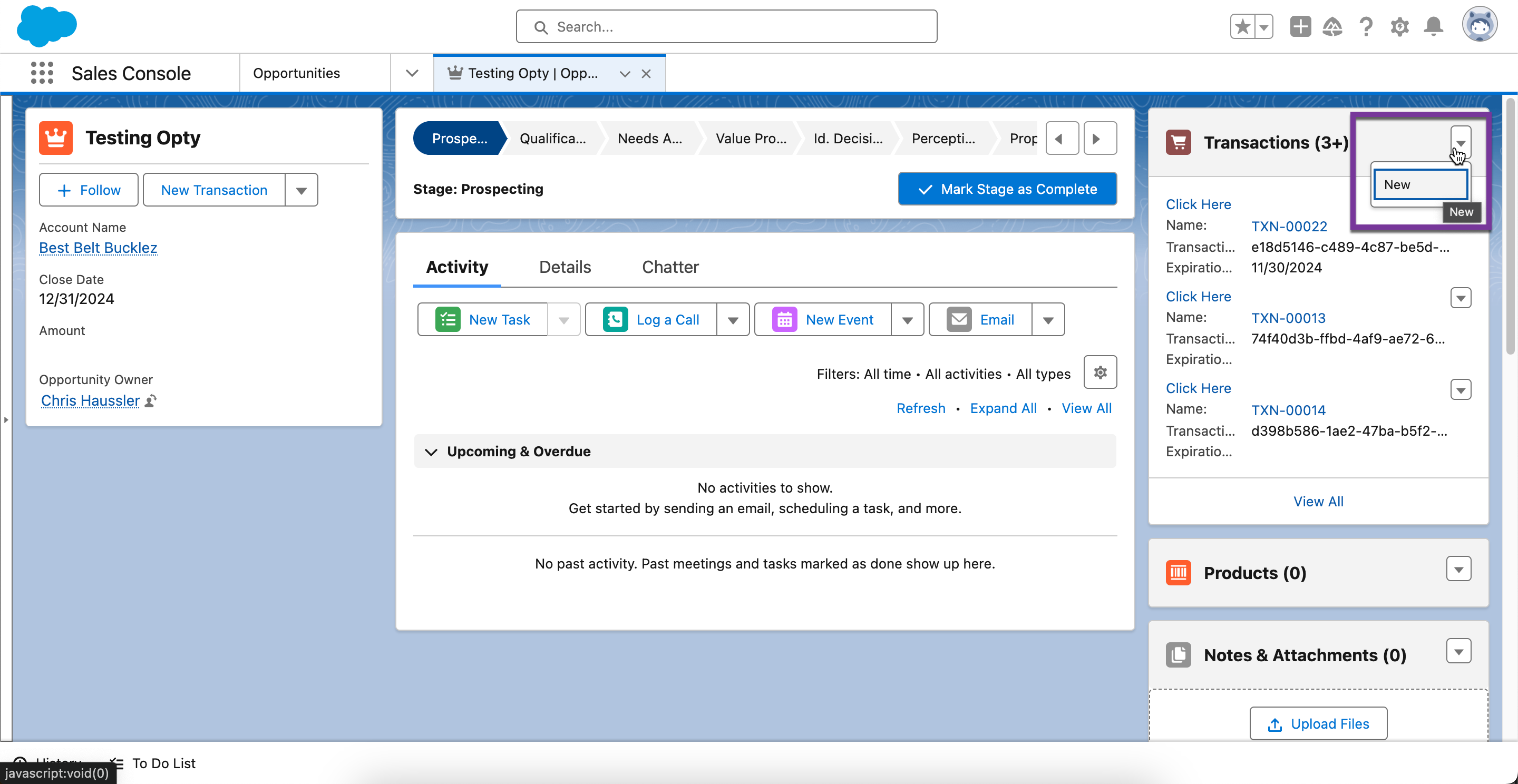Click the Log a Call button
This screenshot has height=784, width=1518.
coord(650,319)
